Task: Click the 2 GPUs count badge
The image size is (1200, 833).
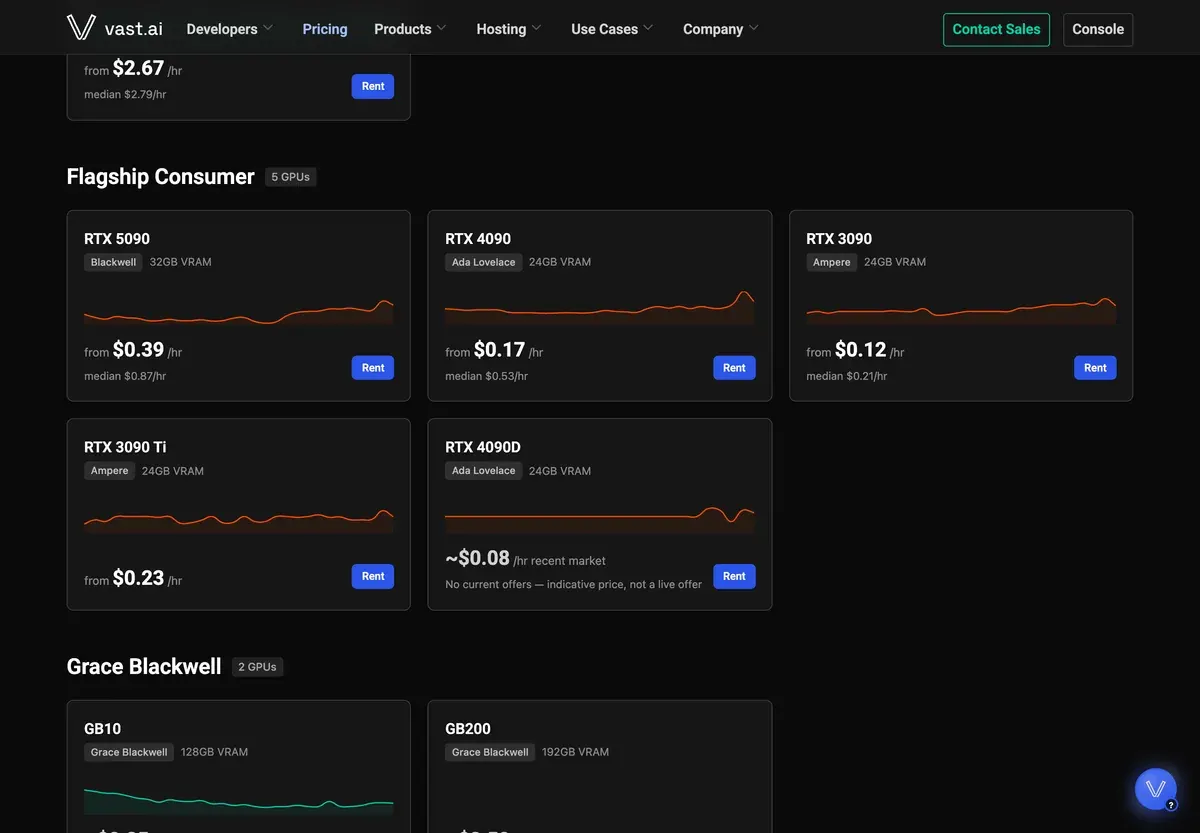Action: tap(257, 667)
